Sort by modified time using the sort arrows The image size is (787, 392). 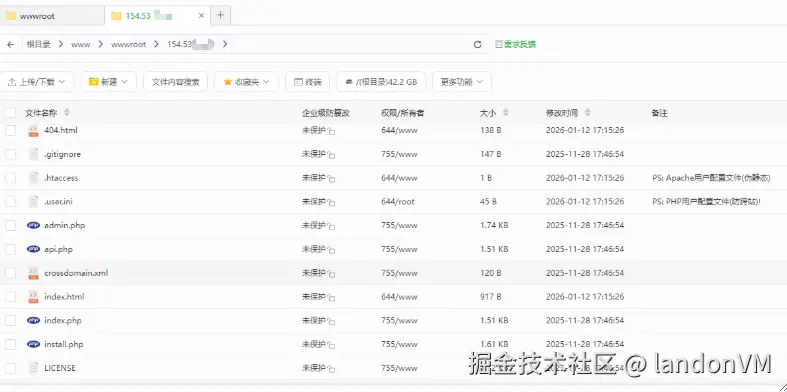pos(588,112)
